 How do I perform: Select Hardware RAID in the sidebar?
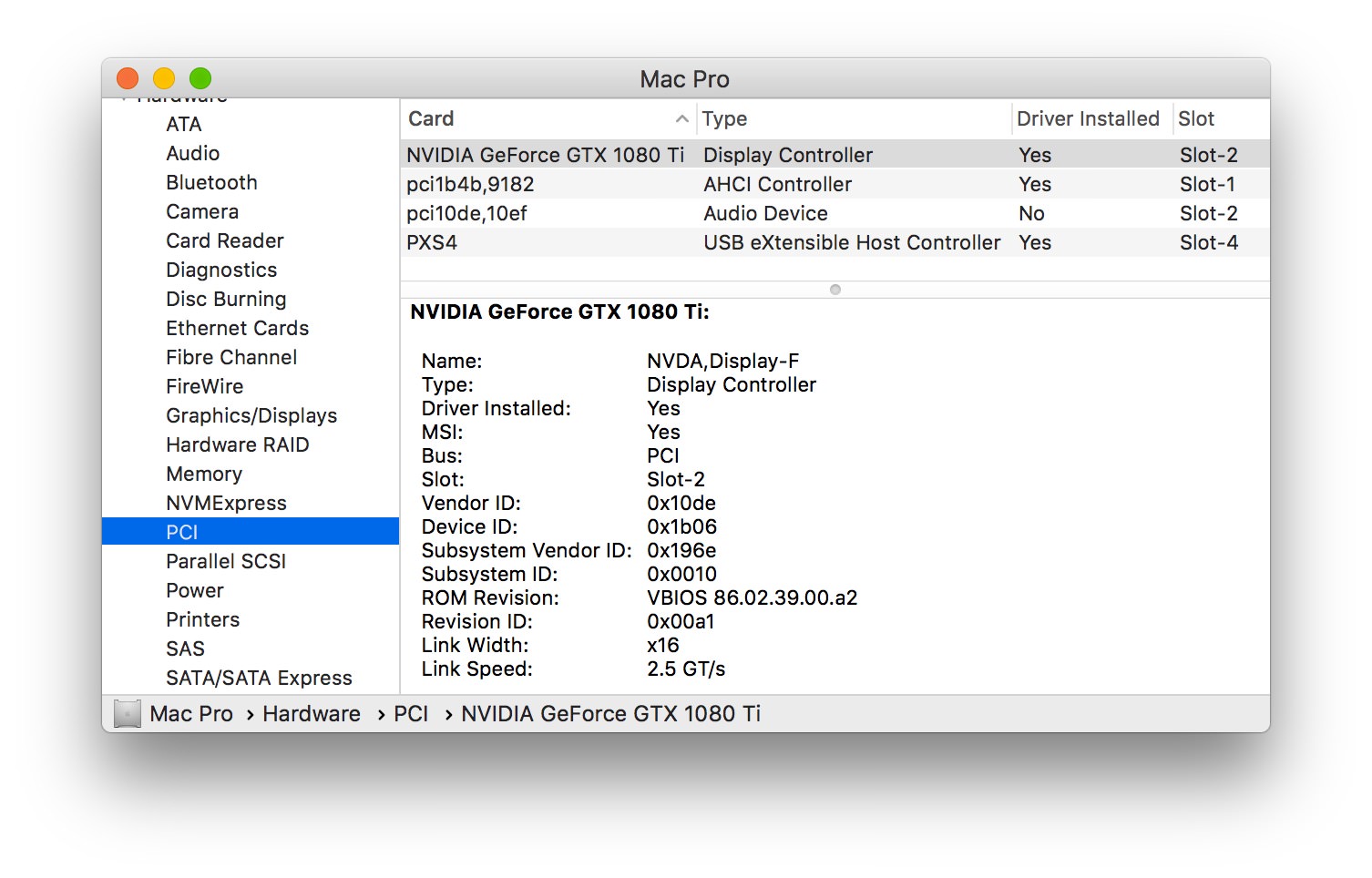pyautogui.click(x=237, y=444)
